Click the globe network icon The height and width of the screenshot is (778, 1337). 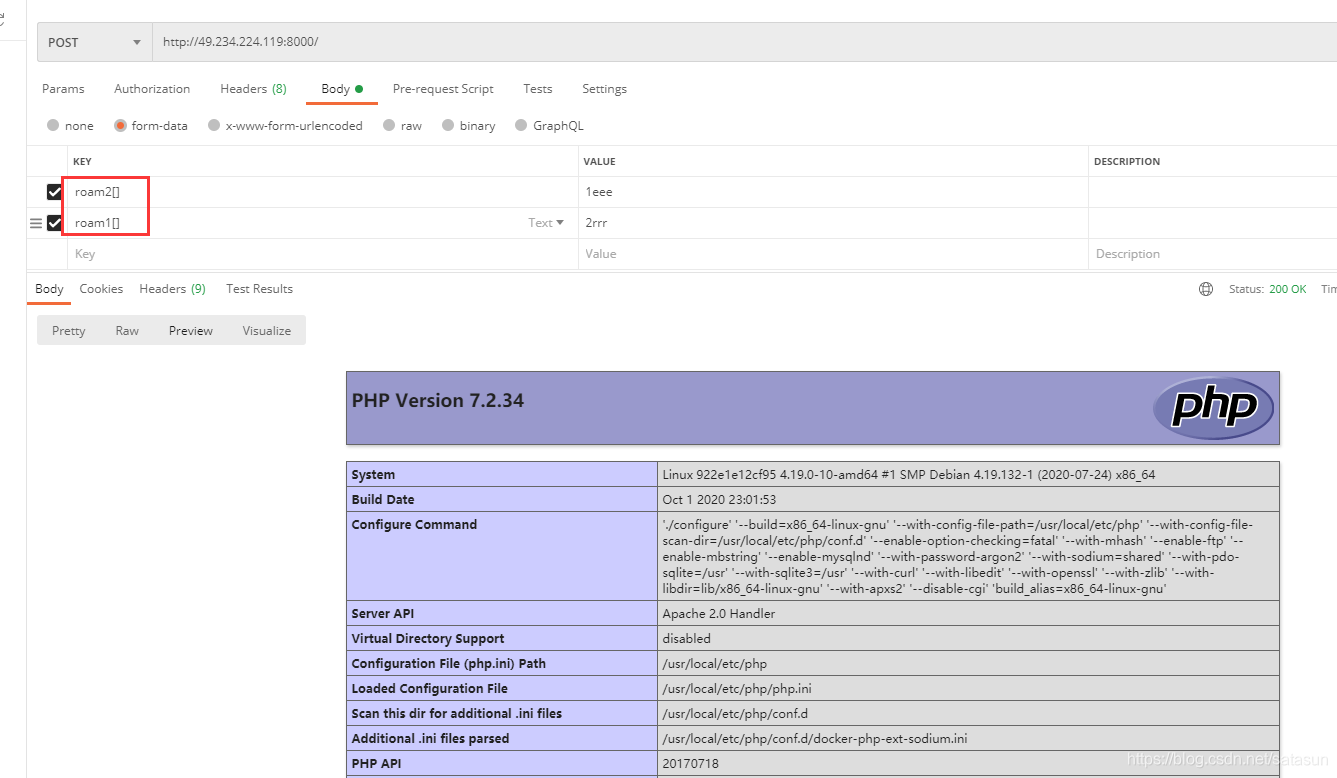(x=1206, y=289)
